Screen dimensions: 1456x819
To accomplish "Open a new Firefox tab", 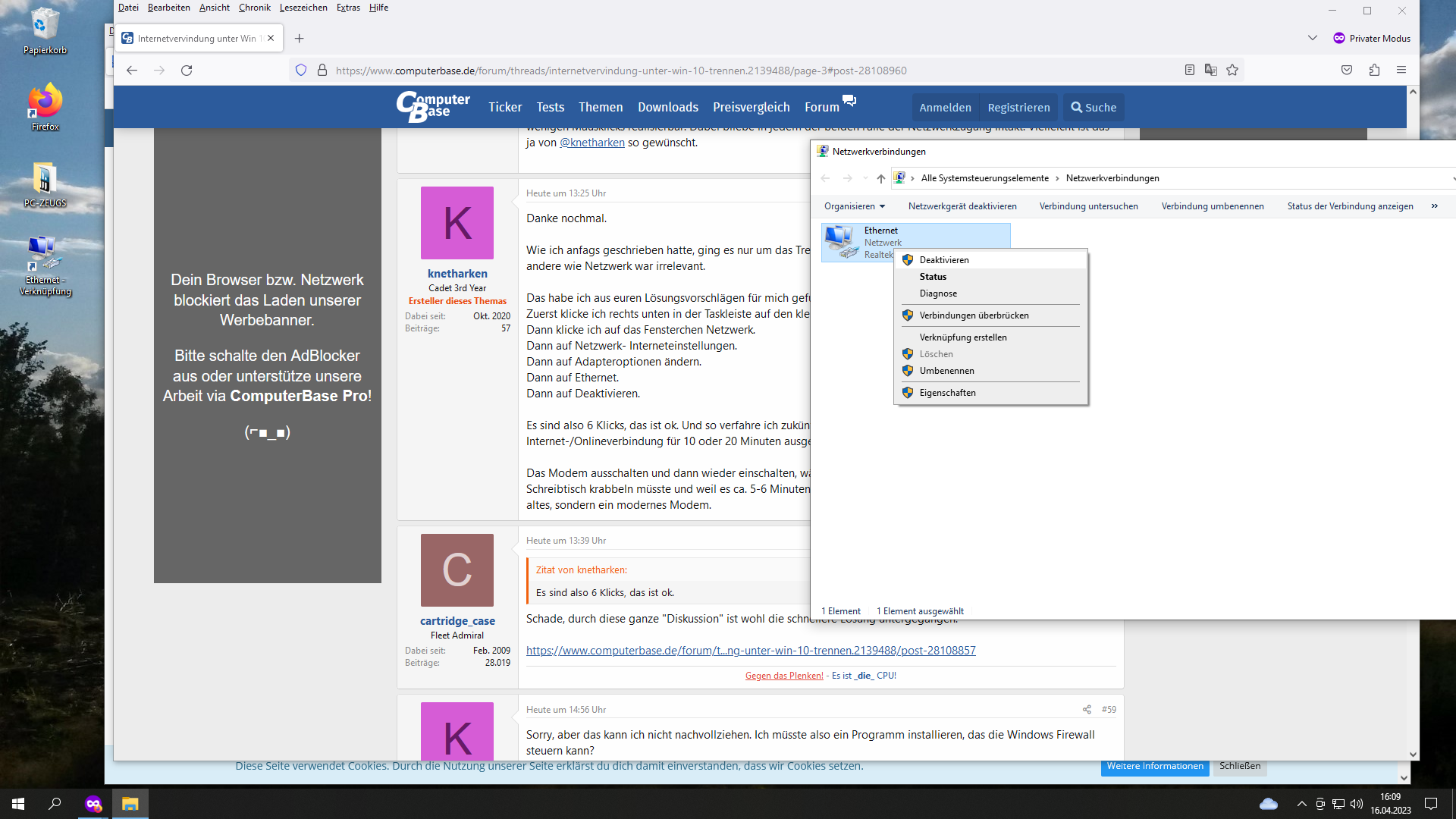I will coord(300,39).
